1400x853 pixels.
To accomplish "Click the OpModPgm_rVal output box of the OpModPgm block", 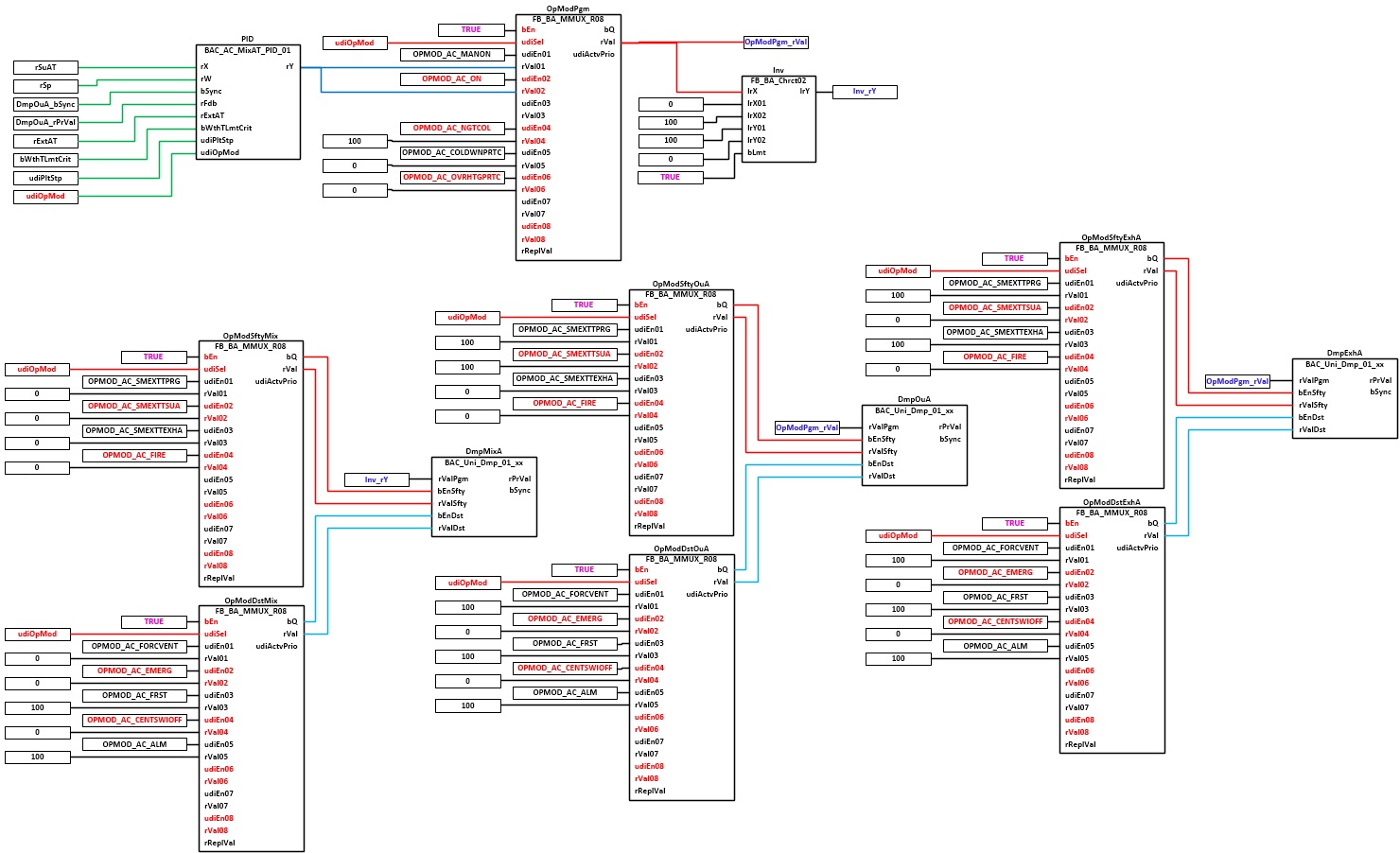I will [776, 43].
